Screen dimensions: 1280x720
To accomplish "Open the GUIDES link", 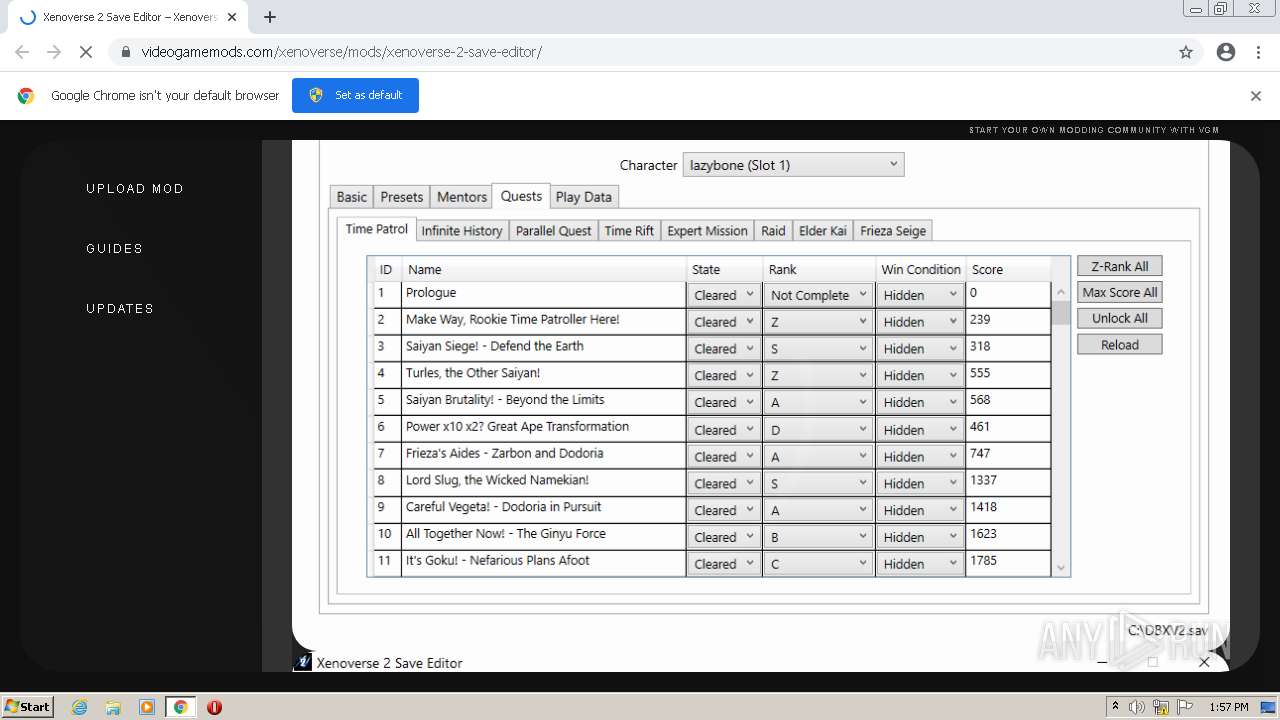I will (x=114, y=249).
